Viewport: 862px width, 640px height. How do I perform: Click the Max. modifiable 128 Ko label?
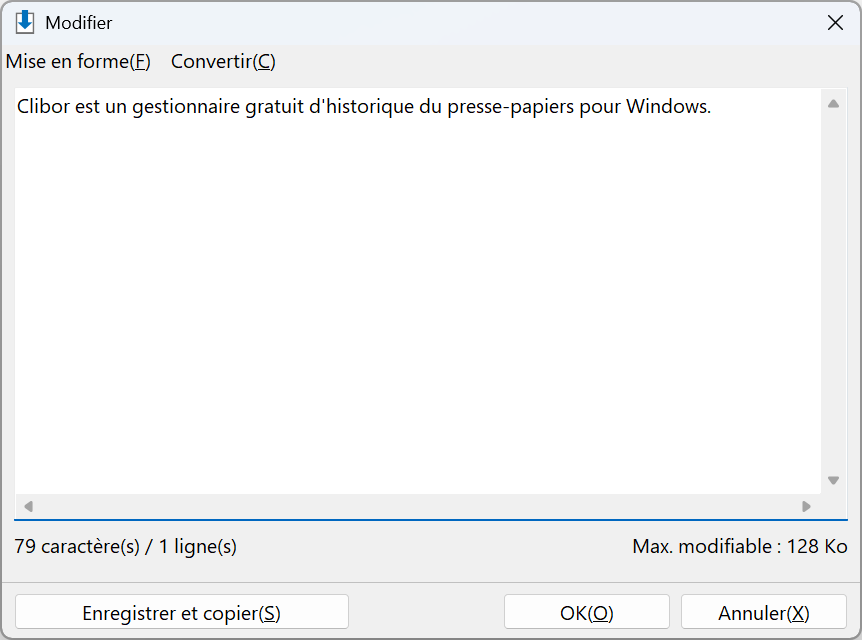point(740,547)
